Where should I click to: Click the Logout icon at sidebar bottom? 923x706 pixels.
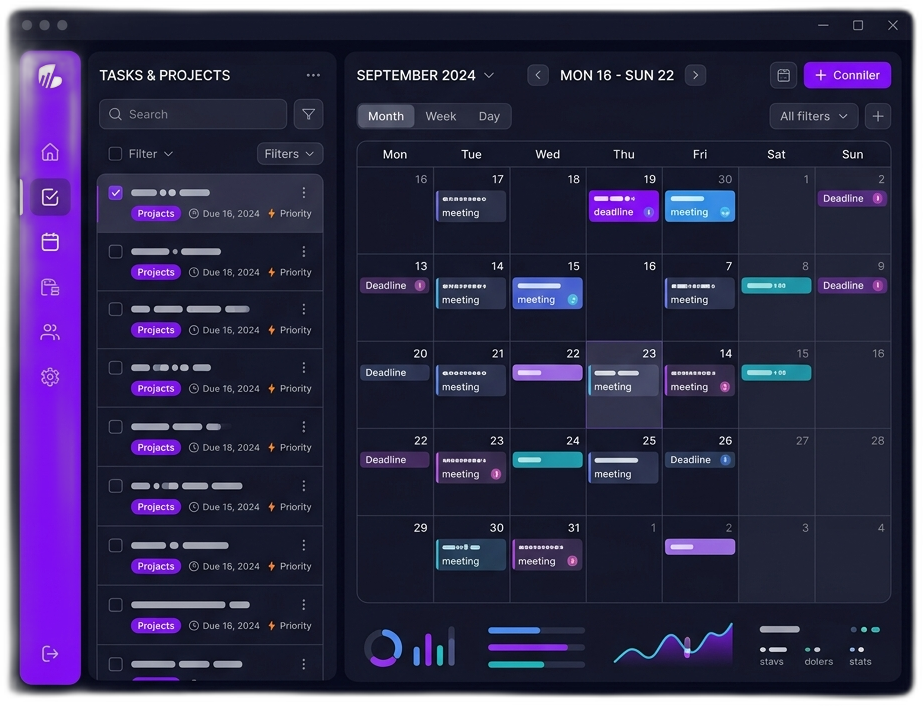(50, 654)
